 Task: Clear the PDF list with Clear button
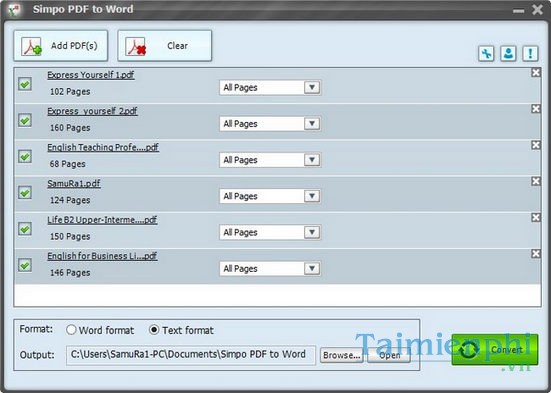point(164,46)
